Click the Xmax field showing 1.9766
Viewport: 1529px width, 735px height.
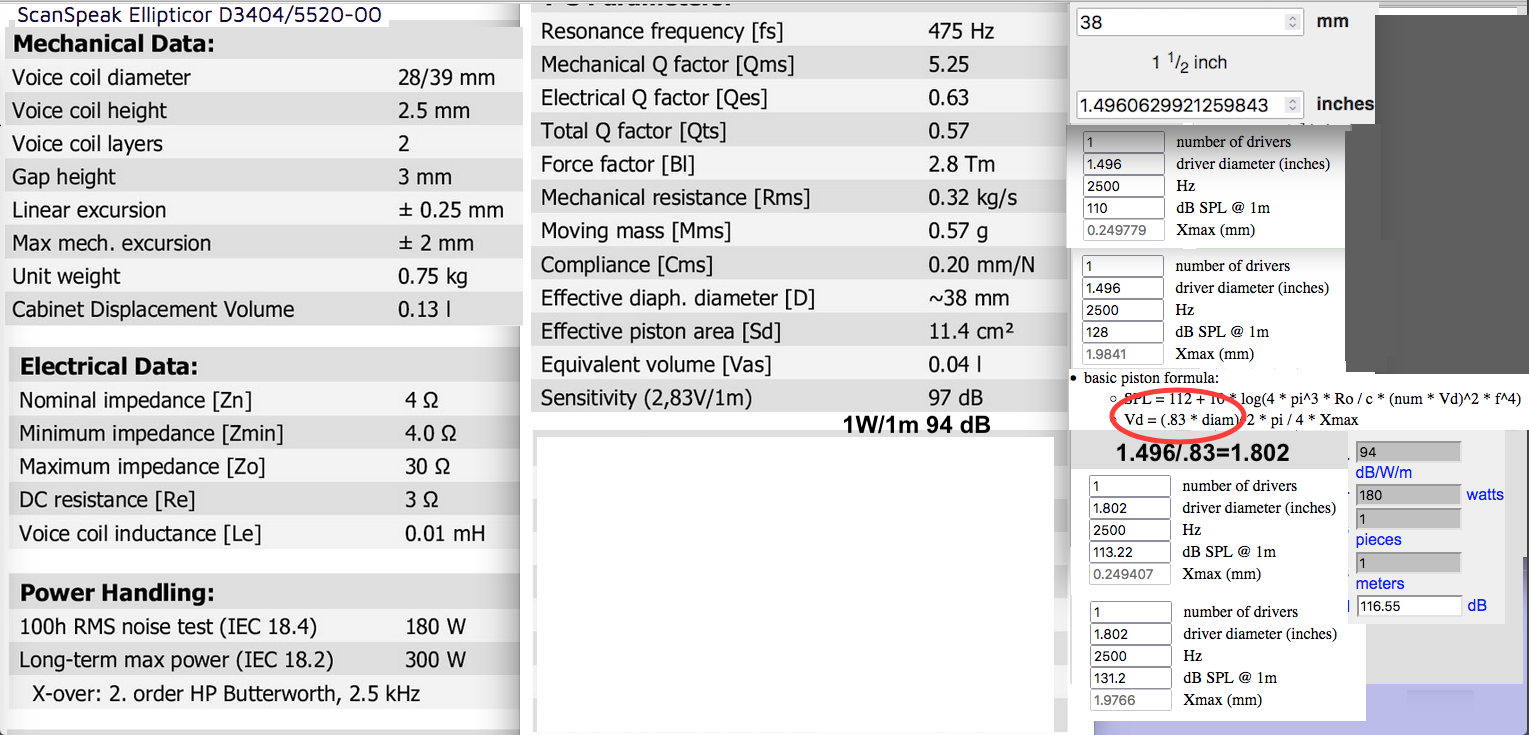tap(1130, 700)
